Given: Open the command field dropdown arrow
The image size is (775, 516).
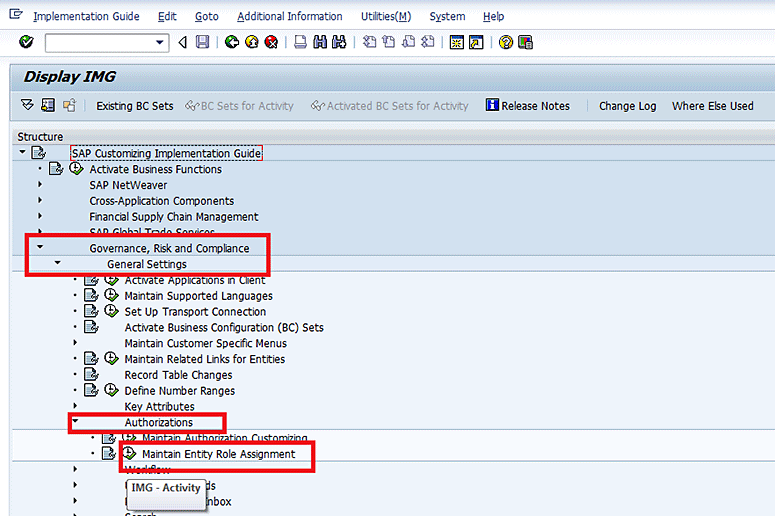Looking at the screenshot, I should 160,42.
